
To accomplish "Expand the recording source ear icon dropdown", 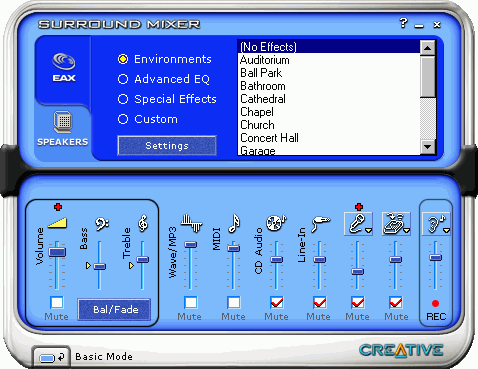I will click(x=446, y=231).
